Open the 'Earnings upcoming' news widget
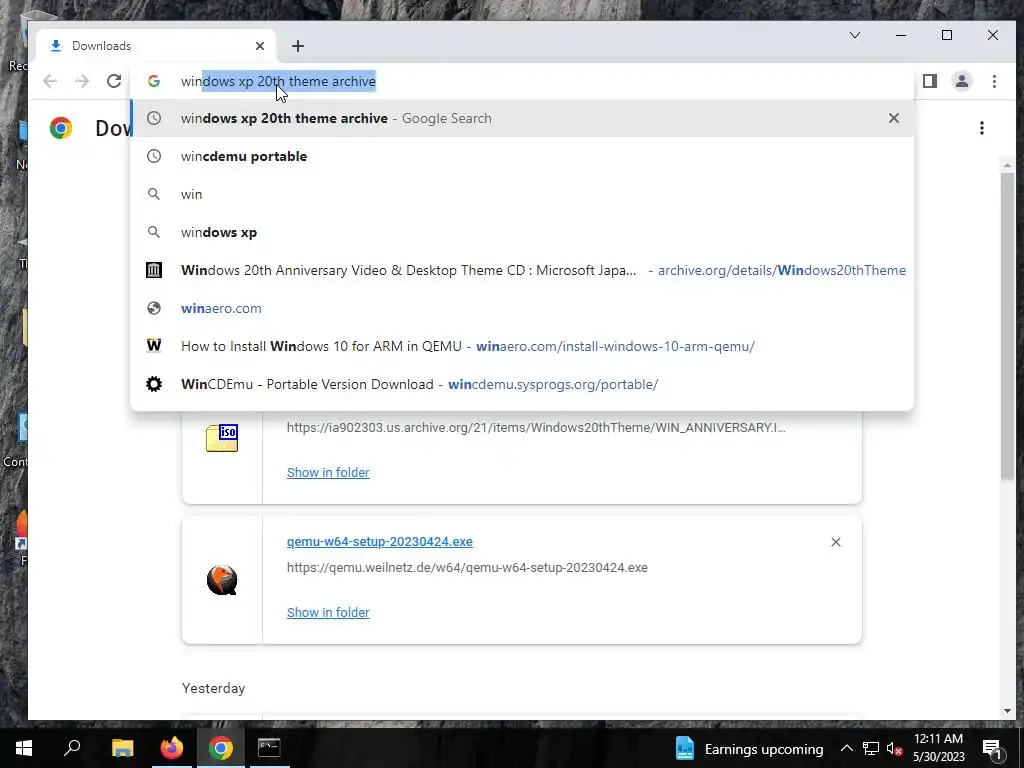This screenshot has width=1024, height=768. pyautogui.click(x=749, y=748)
